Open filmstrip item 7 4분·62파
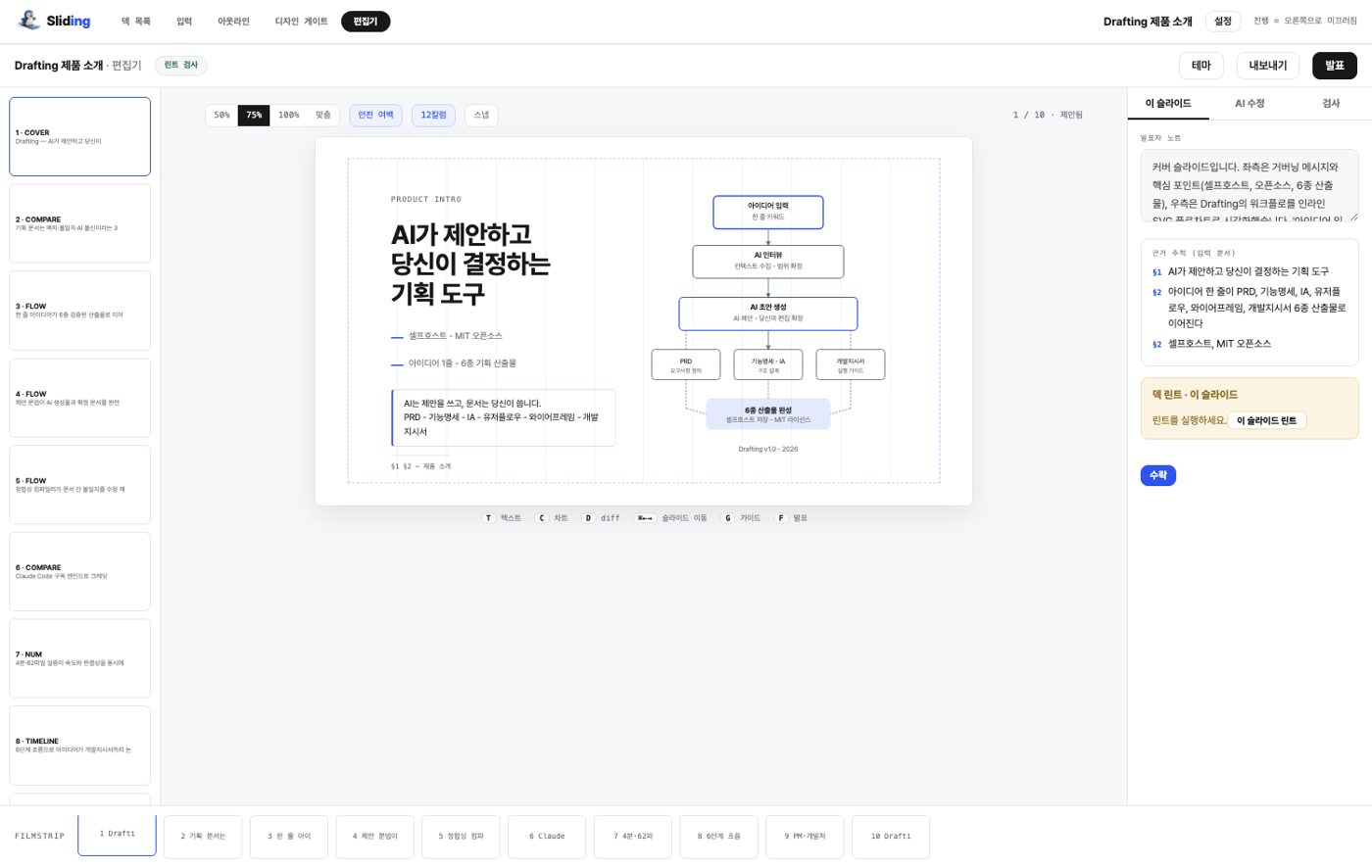 633,837
